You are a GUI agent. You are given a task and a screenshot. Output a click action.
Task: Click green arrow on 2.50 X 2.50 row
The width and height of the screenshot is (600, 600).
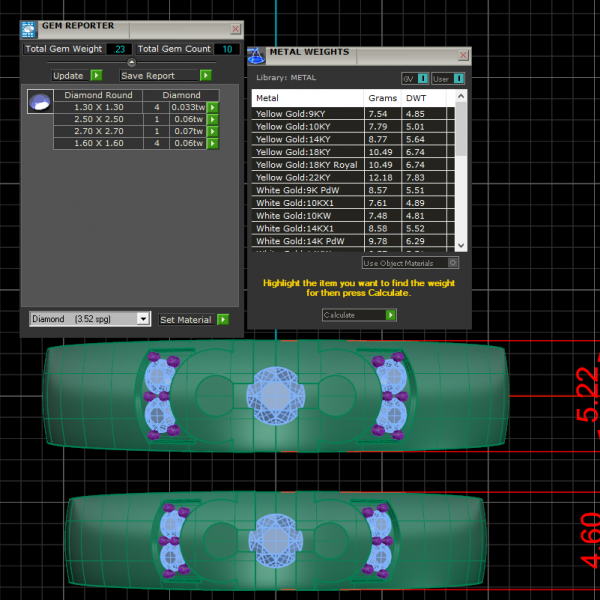pyautogui.click(x=212, y=119)
